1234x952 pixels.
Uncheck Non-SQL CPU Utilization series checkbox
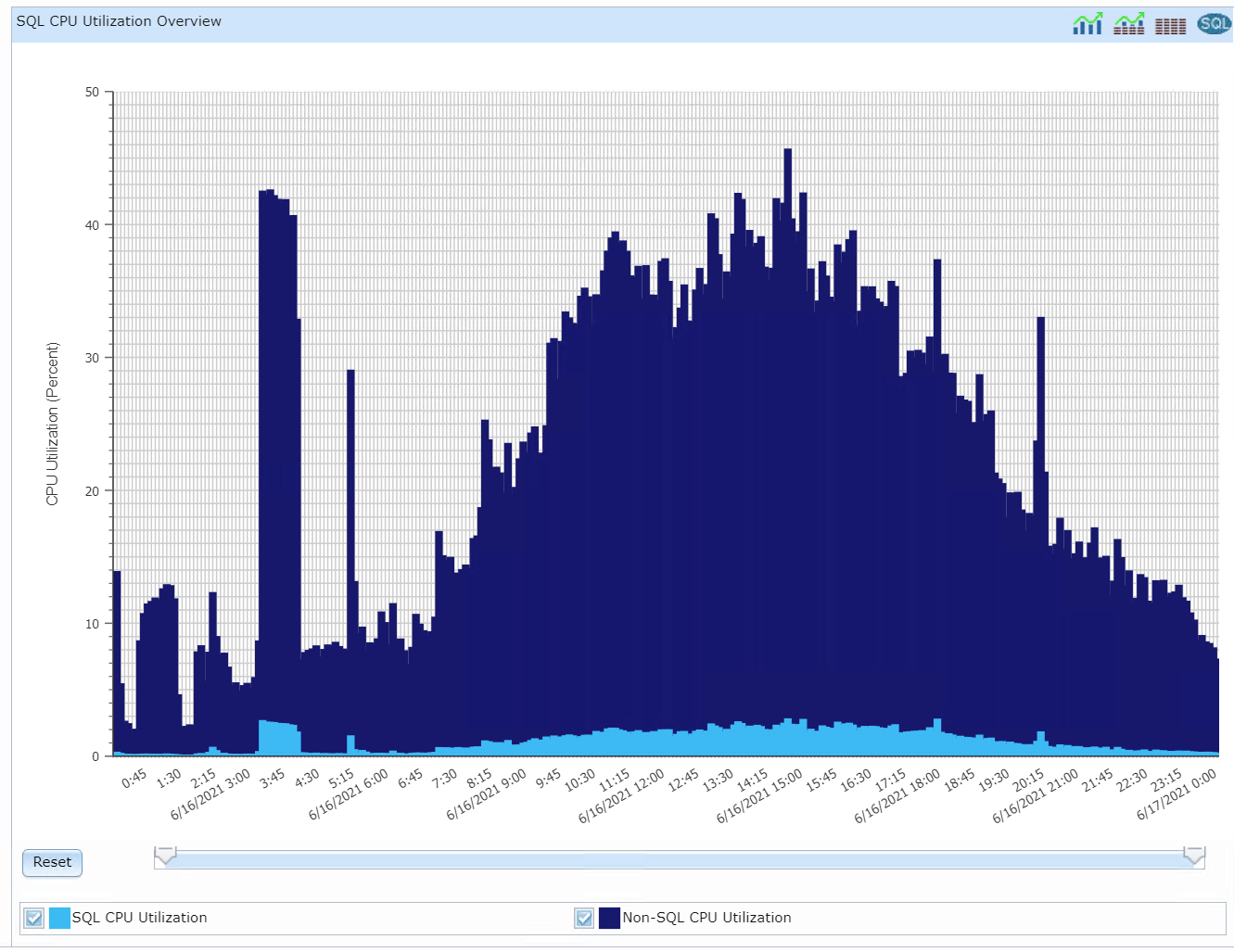click(584, 918)
